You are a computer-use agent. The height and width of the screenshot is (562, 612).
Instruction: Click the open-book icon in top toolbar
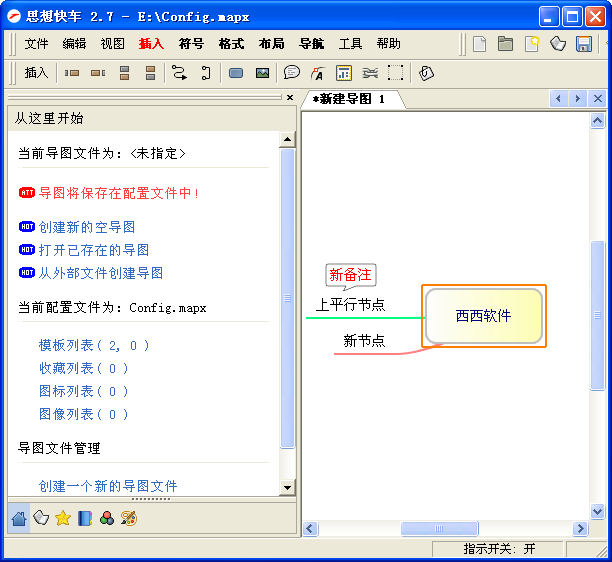[558, 44]
